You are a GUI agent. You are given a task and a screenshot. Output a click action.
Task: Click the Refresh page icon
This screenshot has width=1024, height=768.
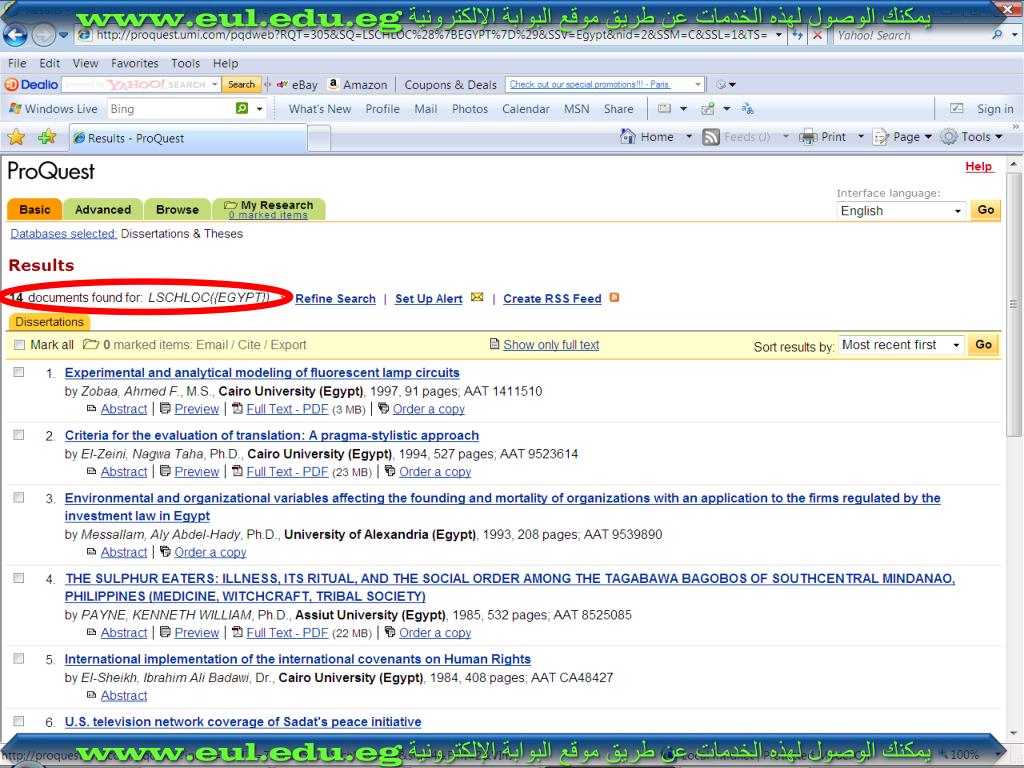pyautogui.click(x=797, y=35)
